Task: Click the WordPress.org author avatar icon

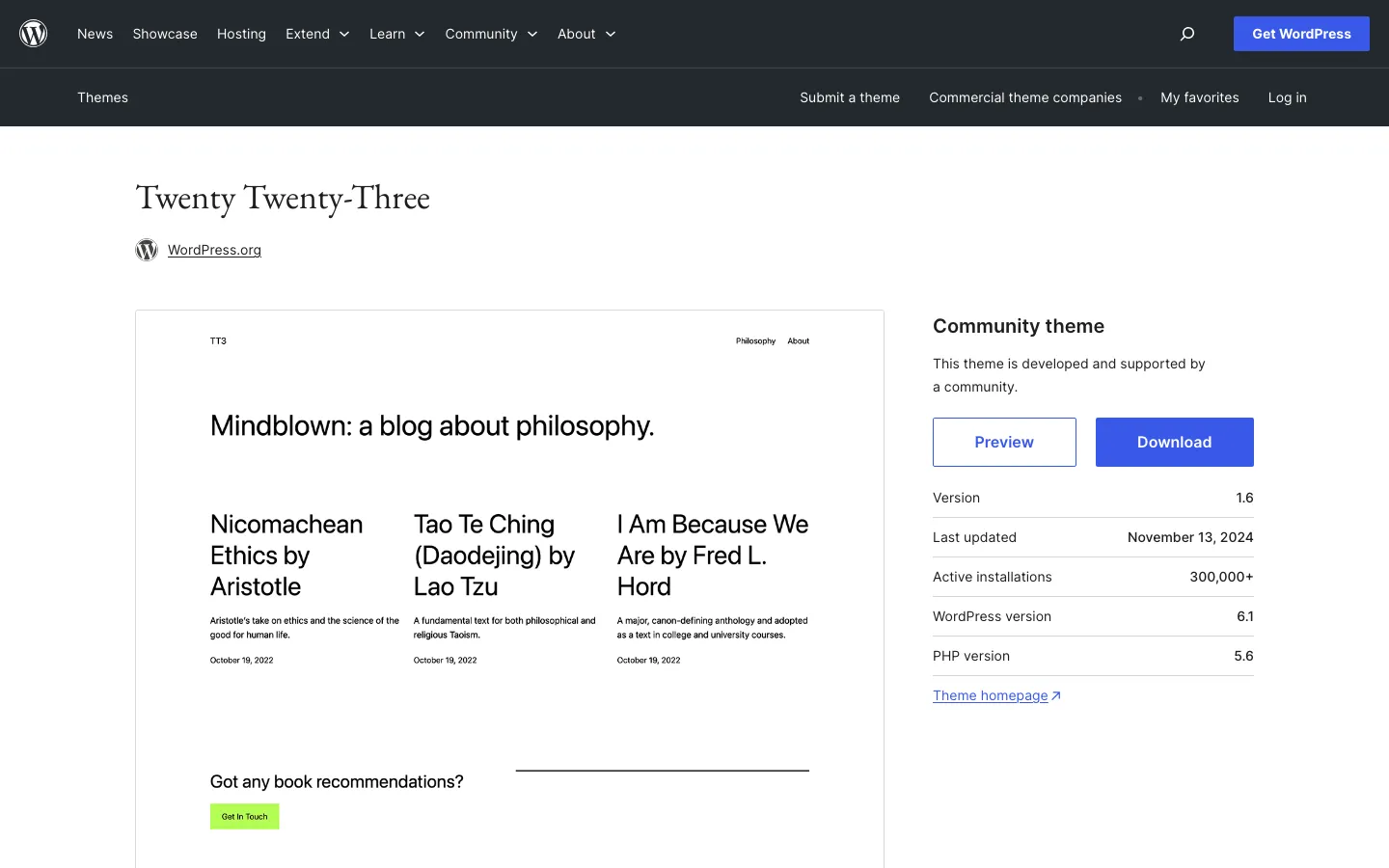Action: (147, 250)
